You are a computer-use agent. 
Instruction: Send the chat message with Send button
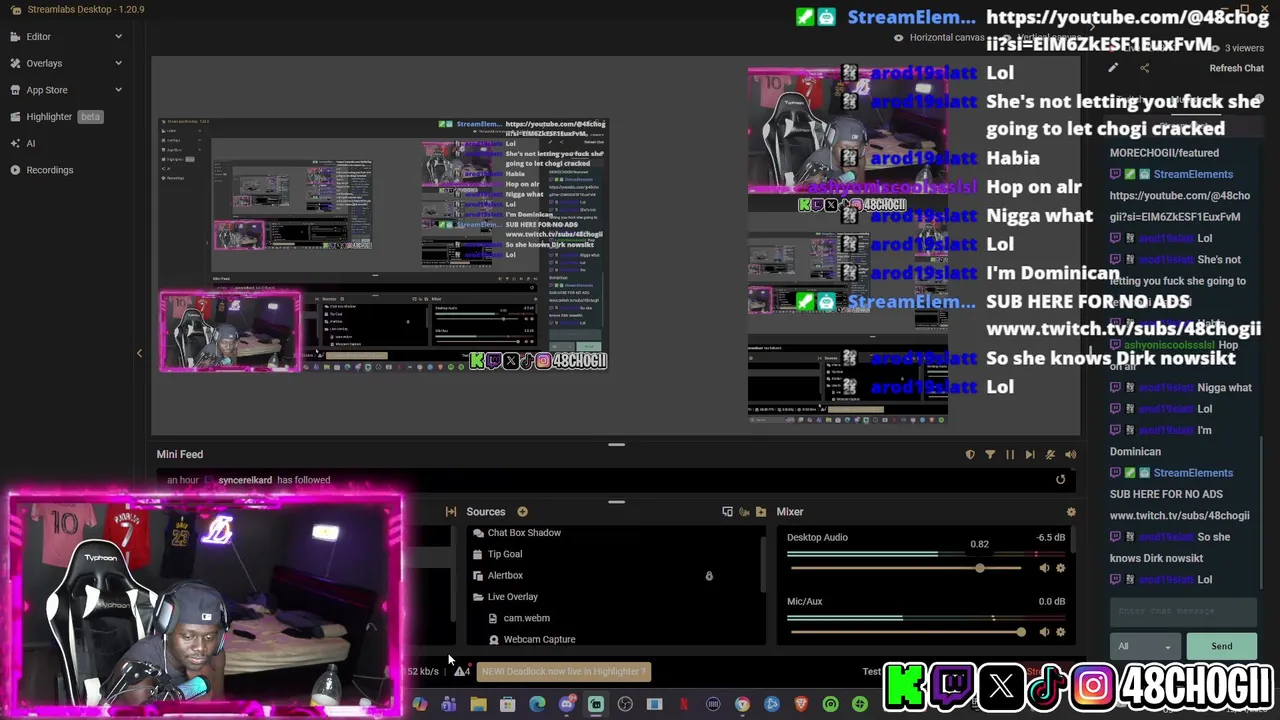[x=1221, y=646]
